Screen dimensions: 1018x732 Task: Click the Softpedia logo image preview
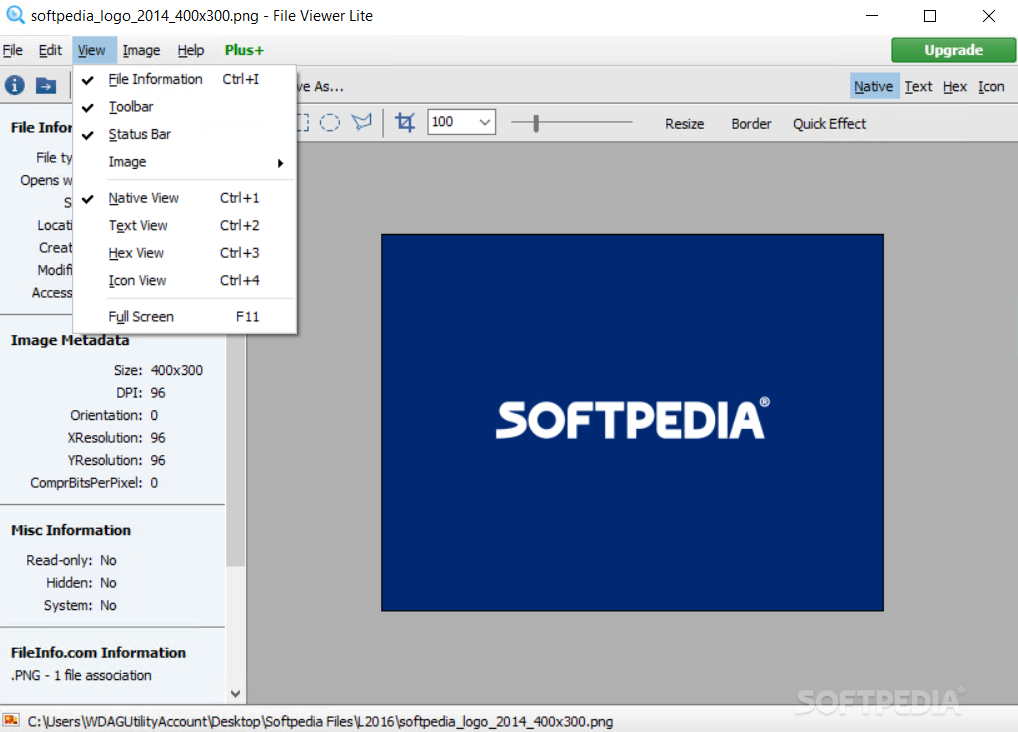pyautogui.click(x=632, y=422)
